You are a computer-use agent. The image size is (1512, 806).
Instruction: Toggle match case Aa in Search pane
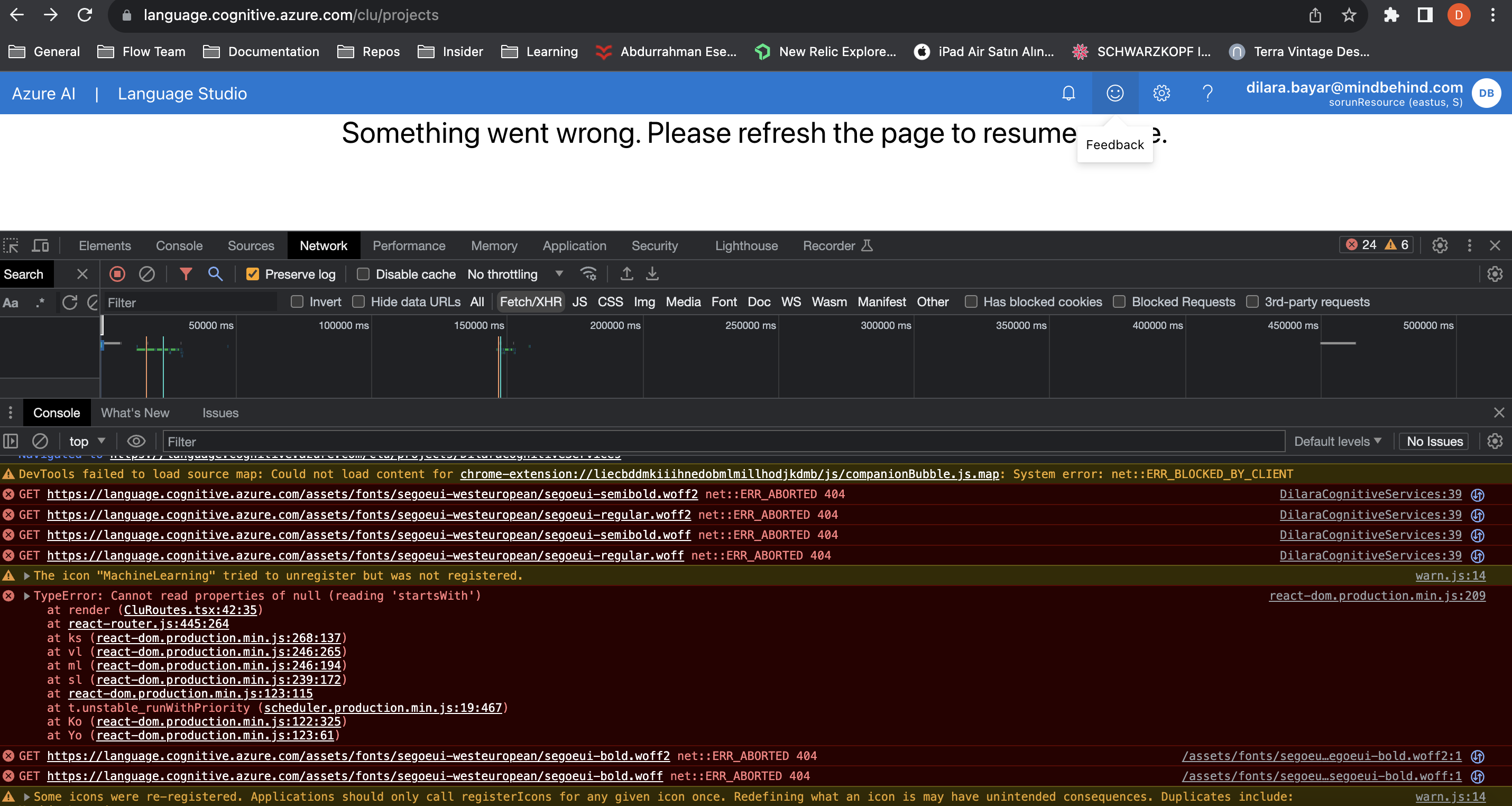pyautogui.click(x=11, y=303)
